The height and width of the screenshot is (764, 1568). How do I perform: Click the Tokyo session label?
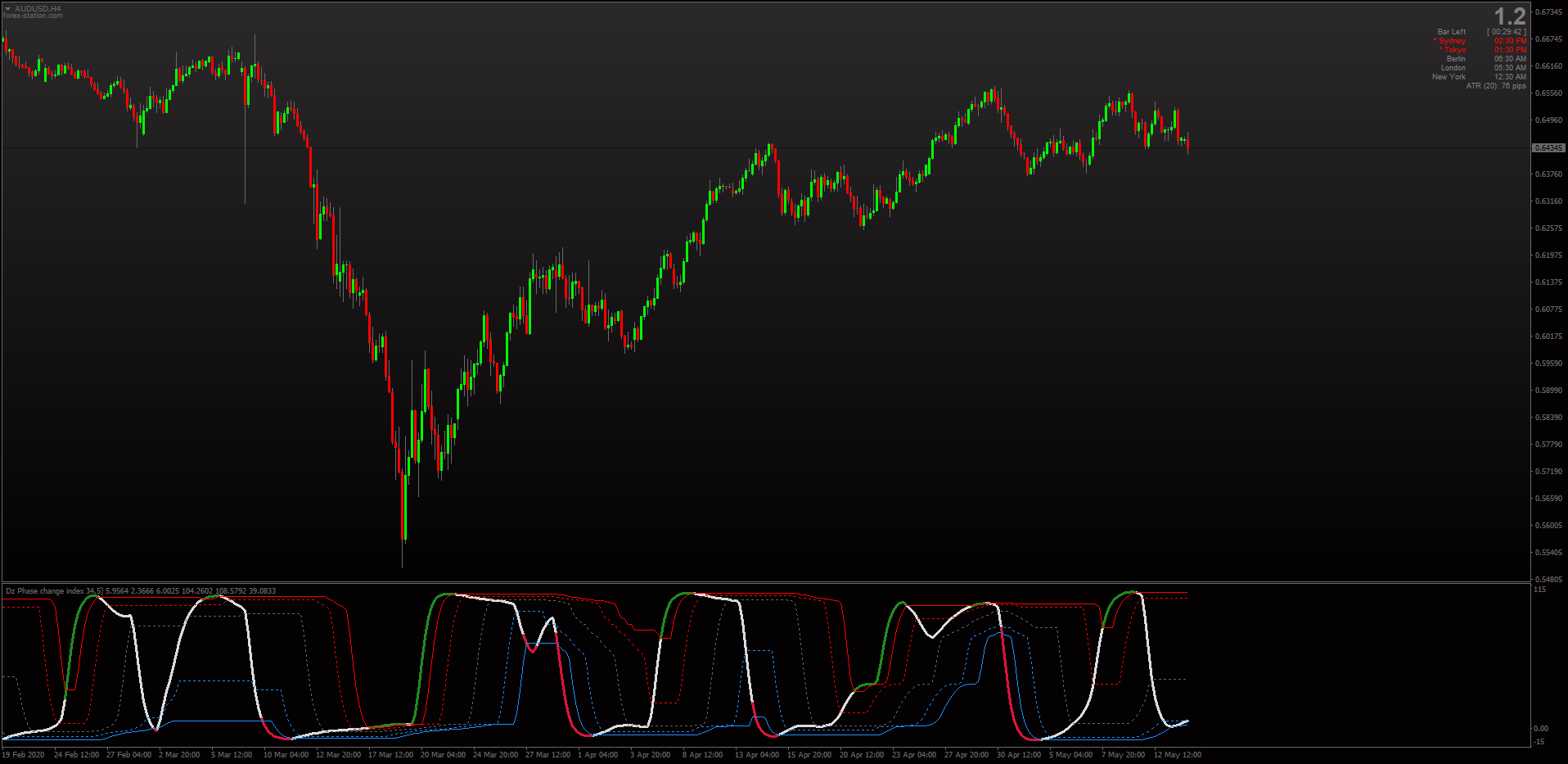(x=1453, y=50)
